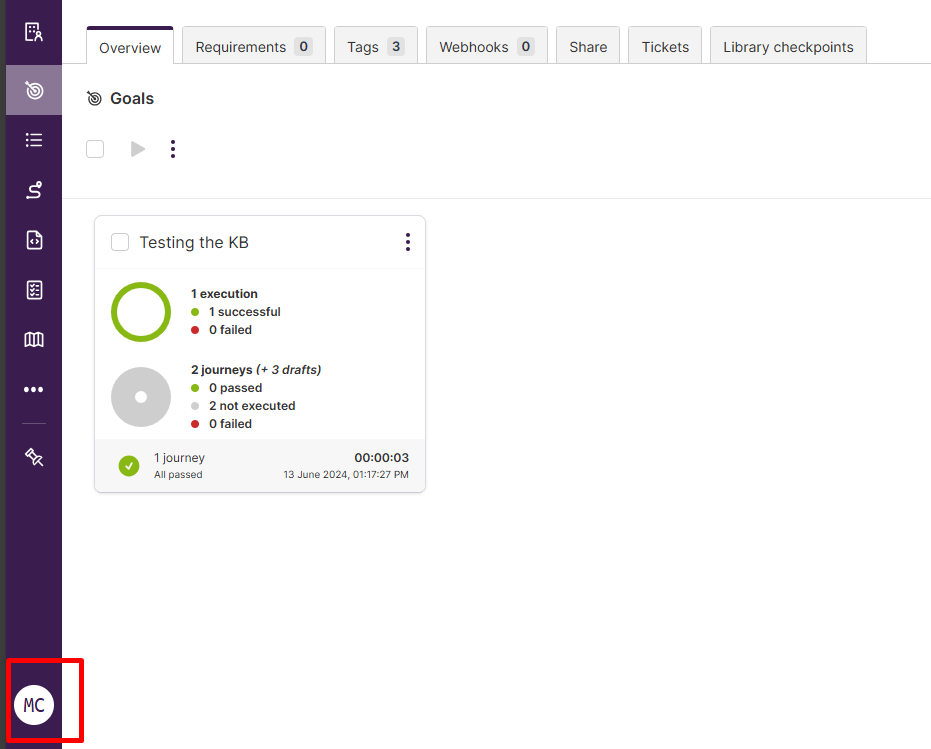
Task: Open the map icon in sidebar
Action: tap(34, 340)
